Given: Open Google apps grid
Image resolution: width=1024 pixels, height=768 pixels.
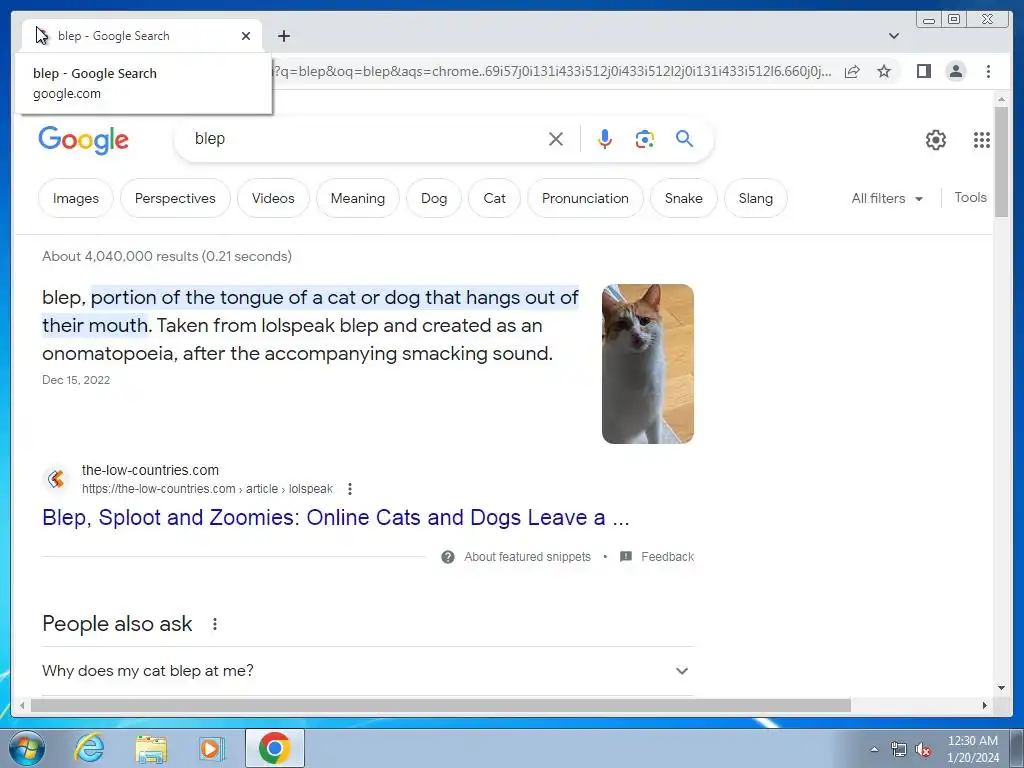Looking at the screenshot, I should (x=982, y=140).
